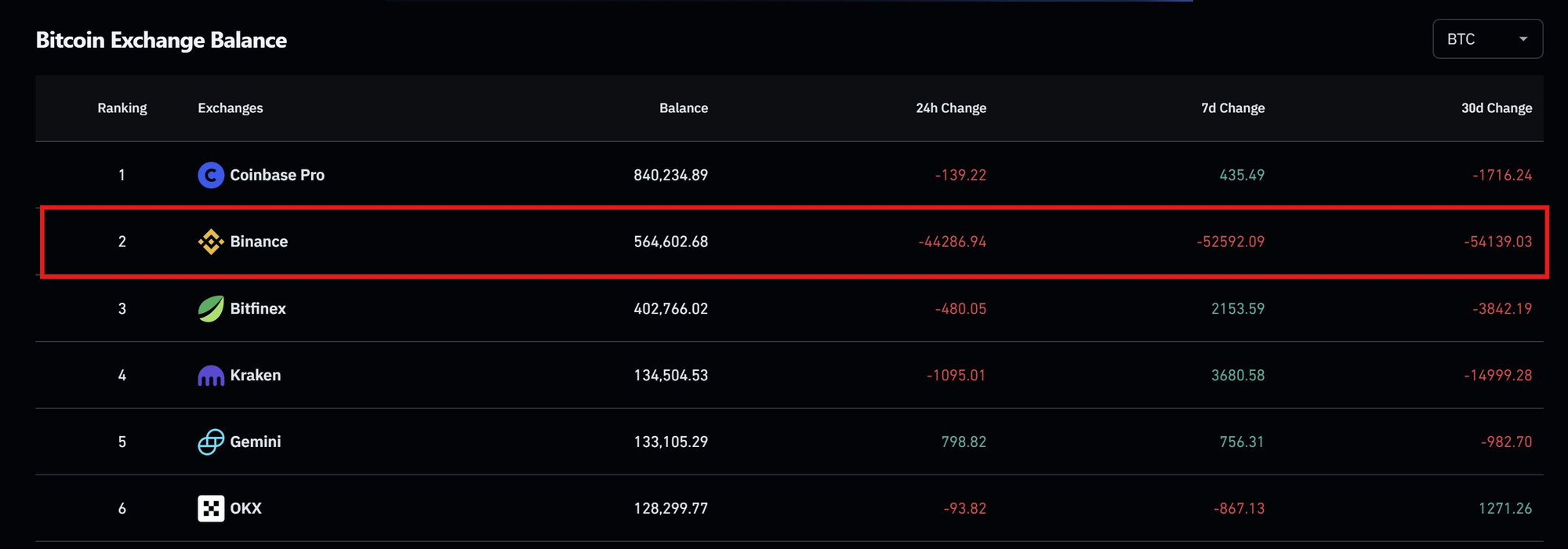Select the balance value 402,766.02
1568x549 pixels.
point(671,309)
